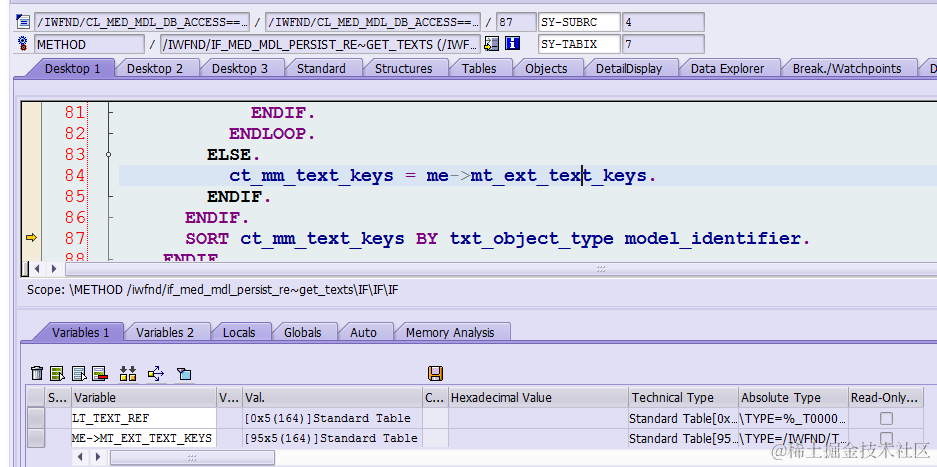937x467 pixels.
Task: Click the delete row icon with red minus
Action: (99, 374)
